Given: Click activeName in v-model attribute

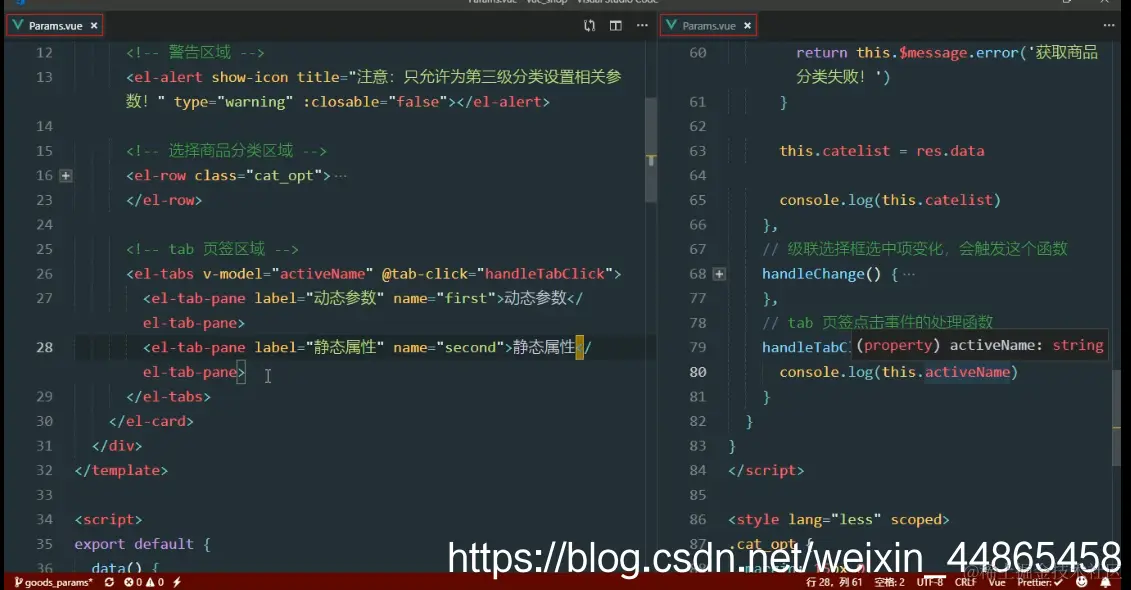Looking at the screenshot, I should [322, 274].
